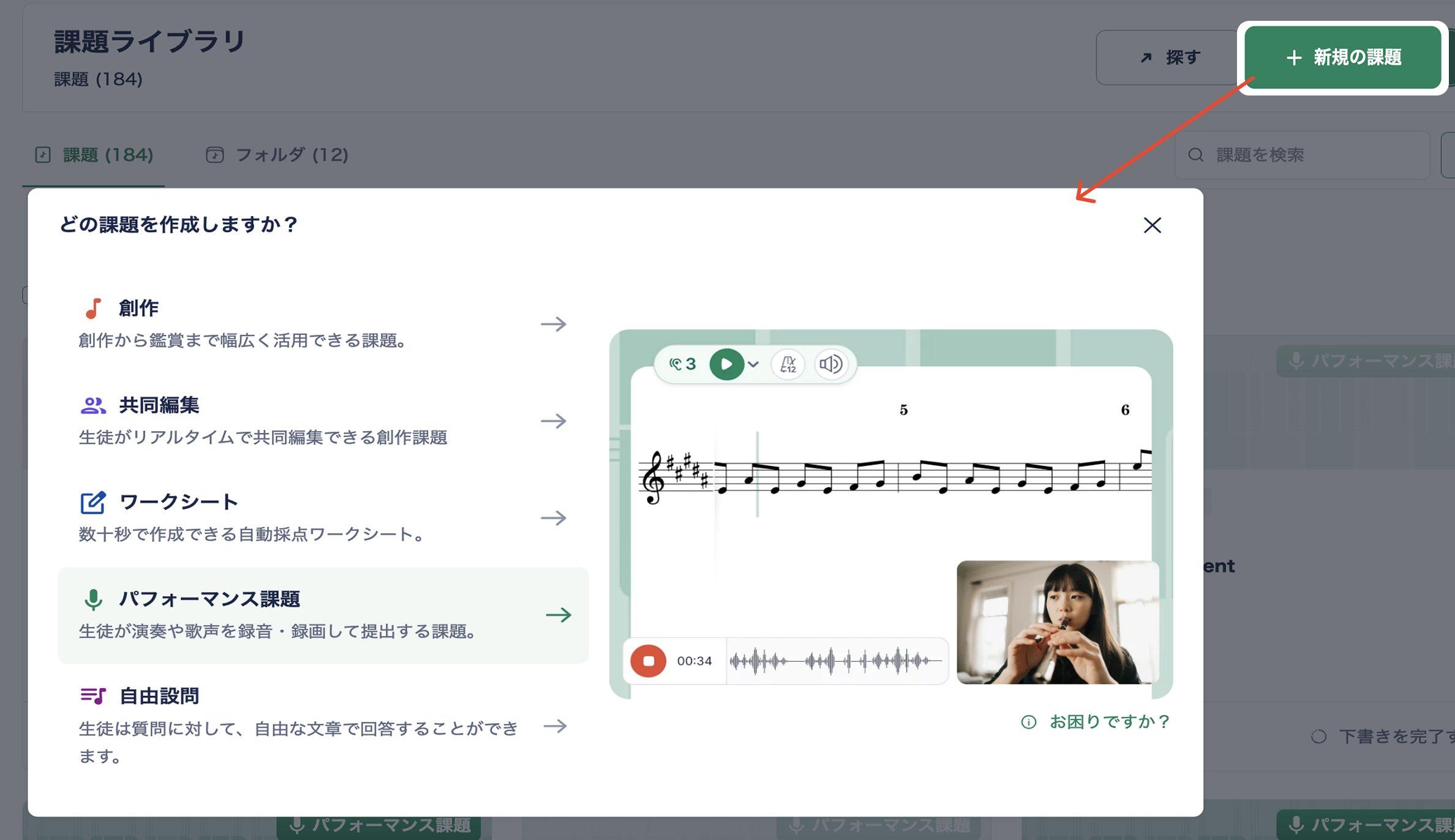Click the assignment icon on 課題 tab
Viewport: 1455px width, 840px height.
click(x=42, y=155)
